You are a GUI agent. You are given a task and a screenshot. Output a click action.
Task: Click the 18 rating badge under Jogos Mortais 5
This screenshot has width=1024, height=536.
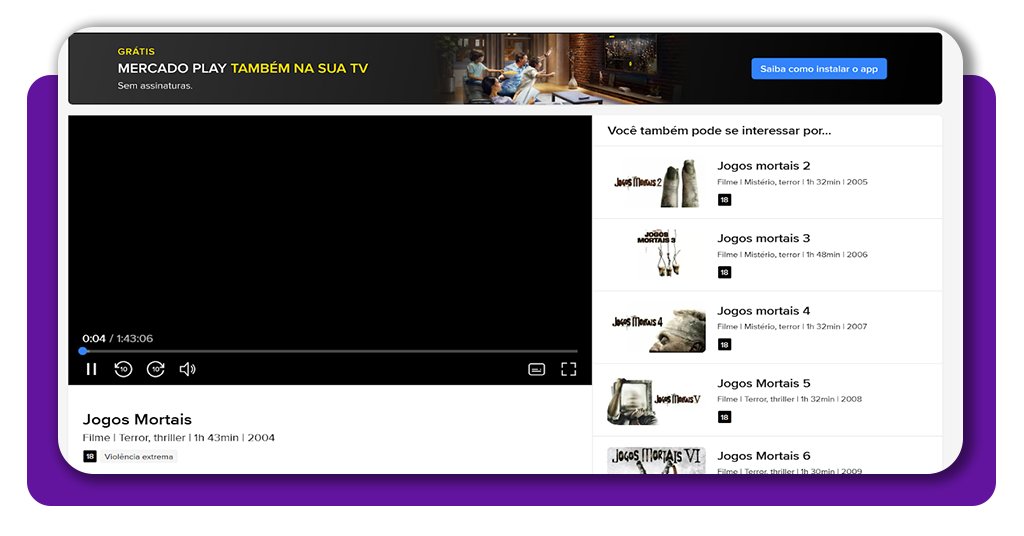click(724, 417)
